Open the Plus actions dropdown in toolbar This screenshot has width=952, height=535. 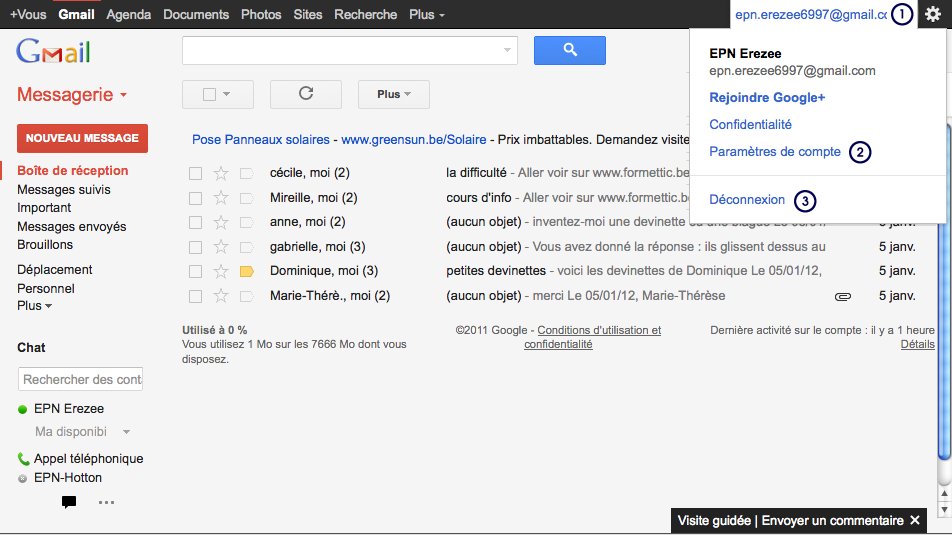(393, 94)
